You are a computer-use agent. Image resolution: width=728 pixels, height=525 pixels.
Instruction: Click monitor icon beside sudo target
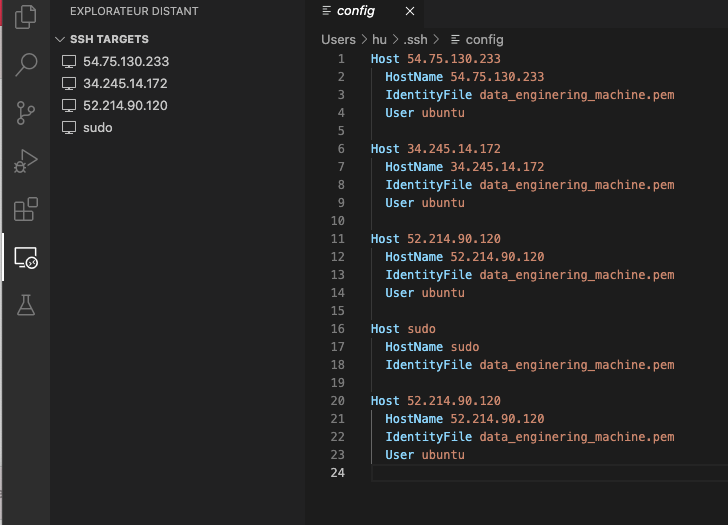coord(69,128)
